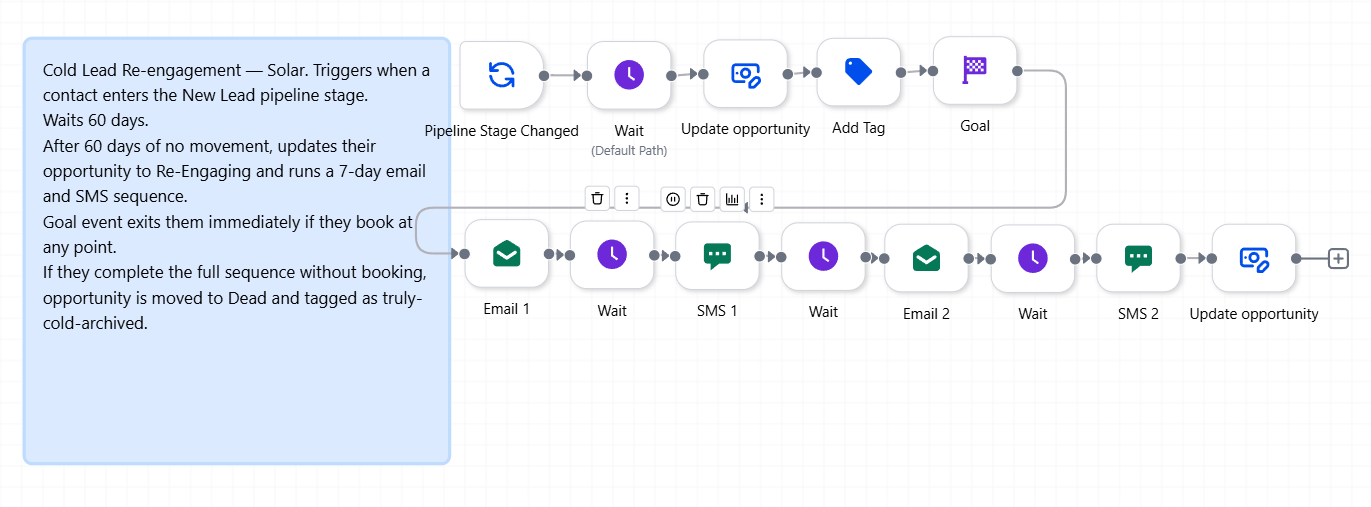
Task: Open three-dot menu beside bar chart icon
Action: click(761, 199)
